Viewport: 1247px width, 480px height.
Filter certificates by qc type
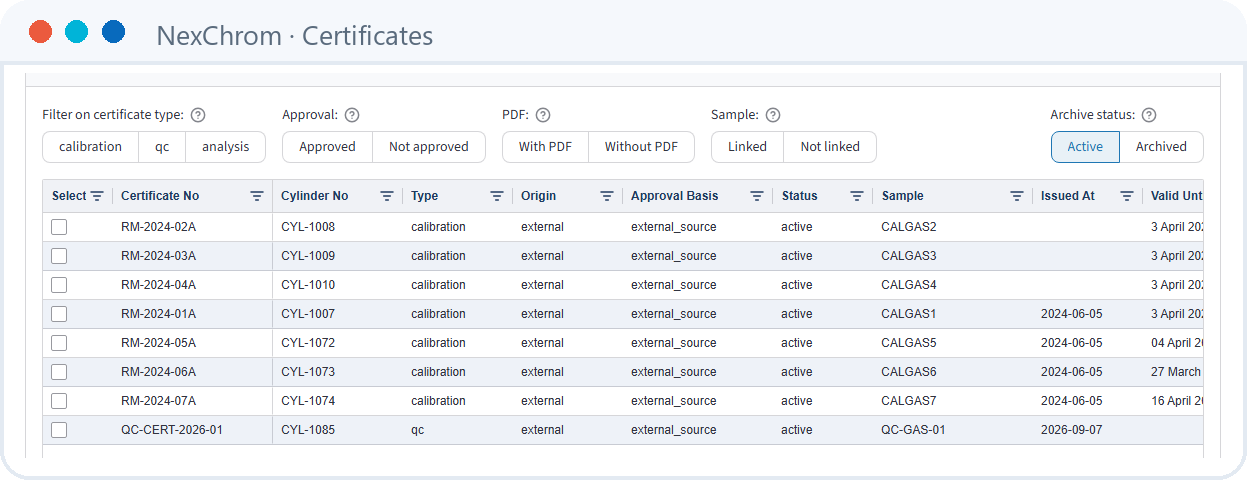click(162, 147)
